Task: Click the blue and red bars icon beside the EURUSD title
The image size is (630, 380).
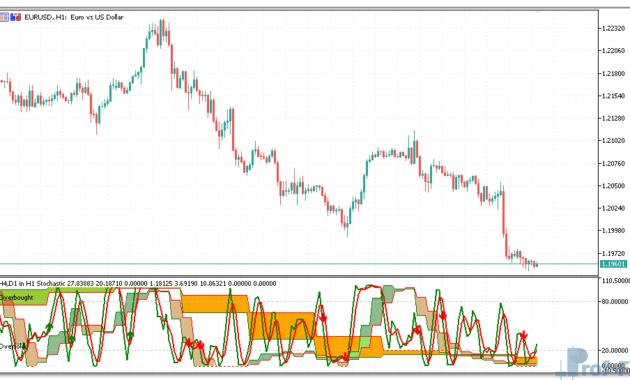Action: [x=16, y=17]
